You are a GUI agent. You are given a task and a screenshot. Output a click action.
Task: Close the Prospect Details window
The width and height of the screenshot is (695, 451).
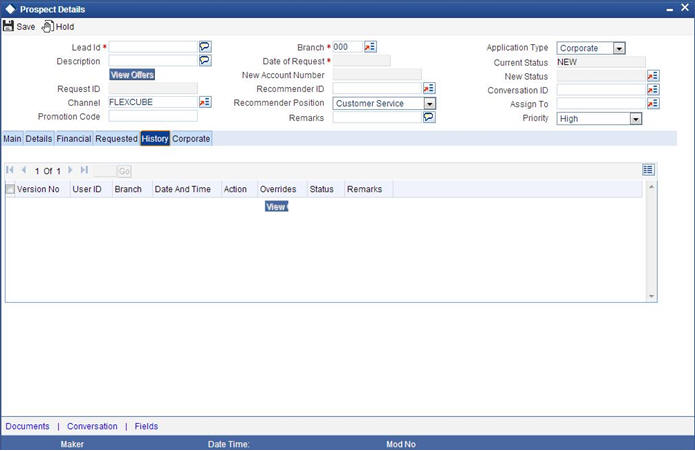[685, 8]
